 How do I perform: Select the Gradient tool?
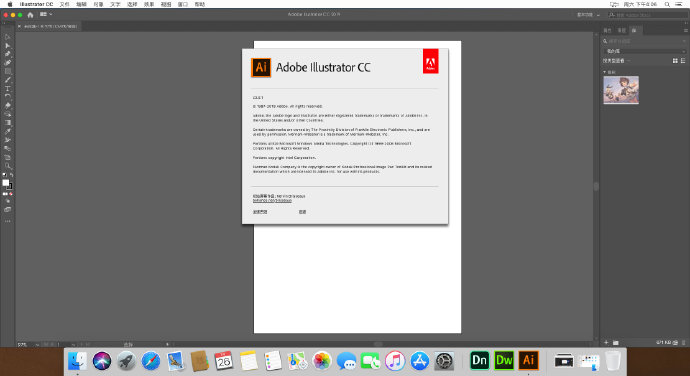(x=7, y=123)
